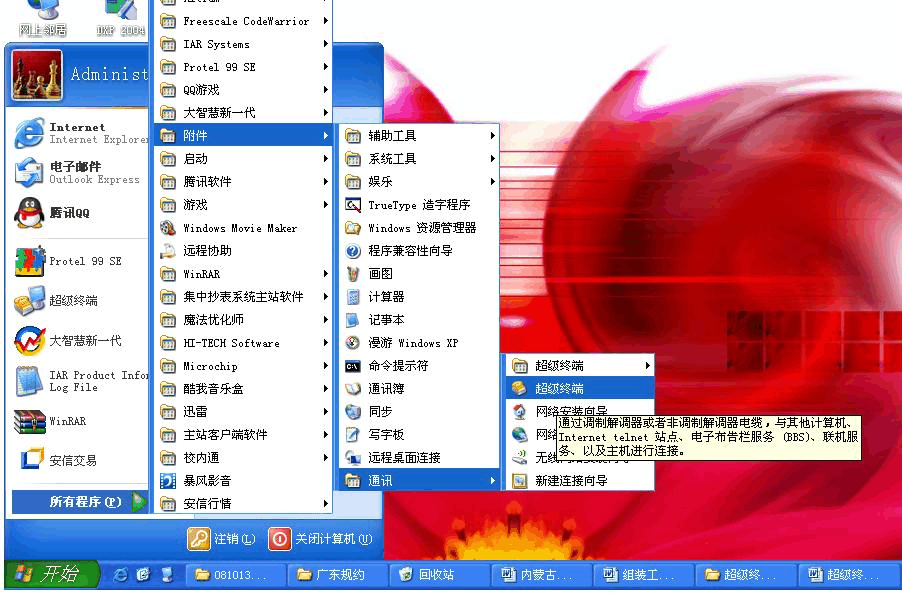
Task: Launch Windows Movie Maker
Action: [x=243, y=228]
